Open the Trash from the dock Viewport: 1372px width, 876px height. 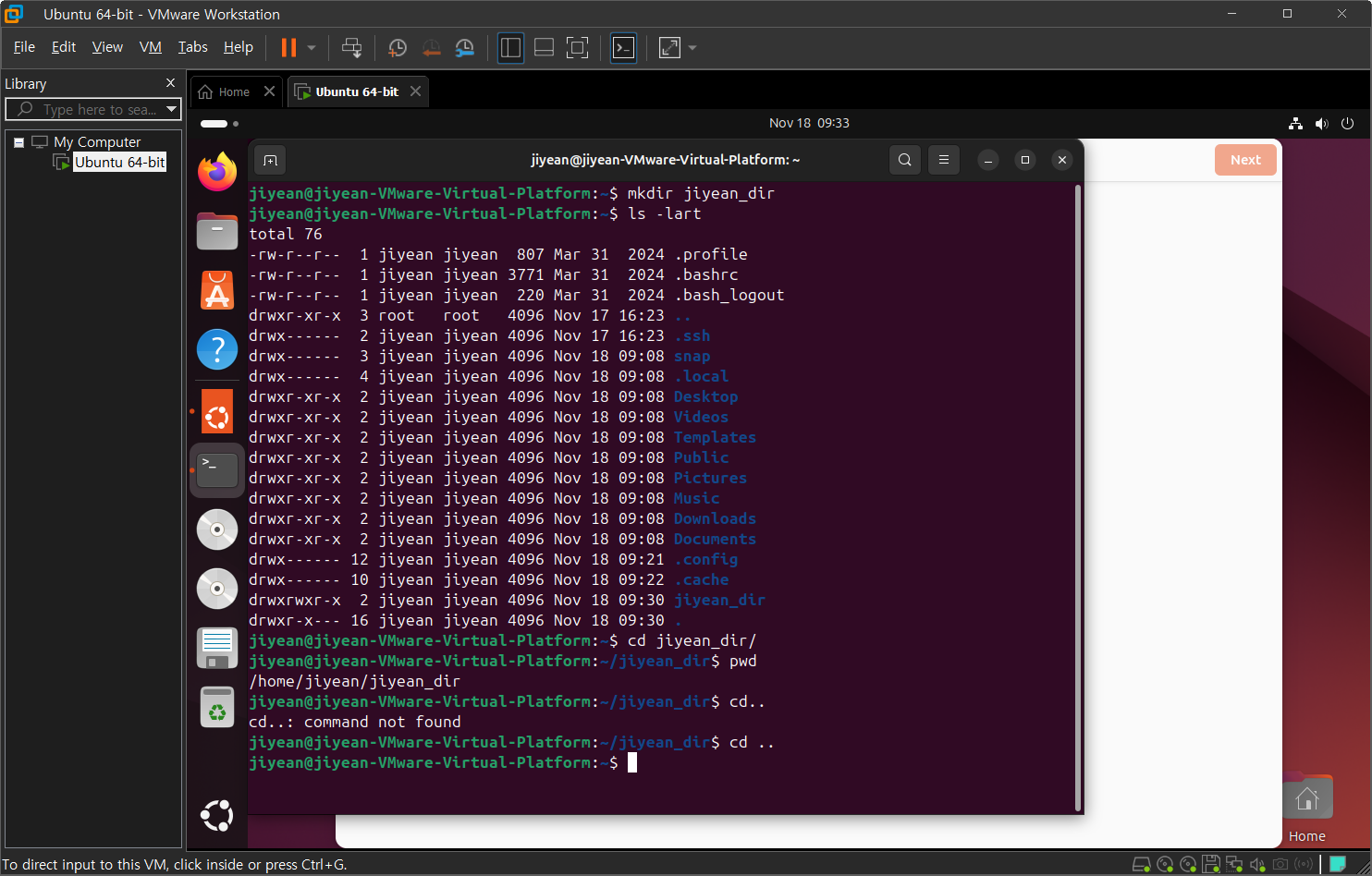(217, 707)
